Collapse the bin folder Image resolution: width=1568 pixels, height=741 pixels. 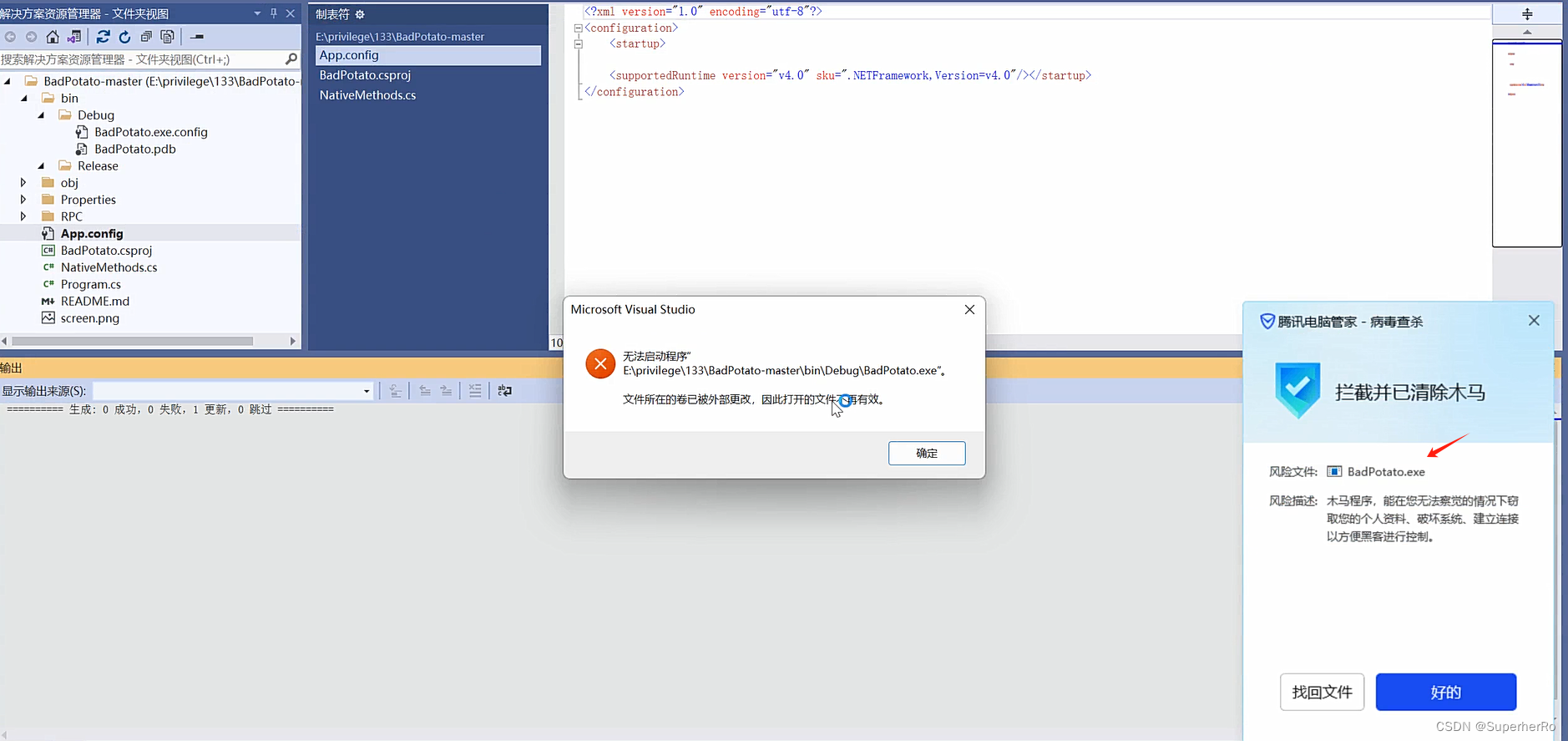(x=24, y=99)
